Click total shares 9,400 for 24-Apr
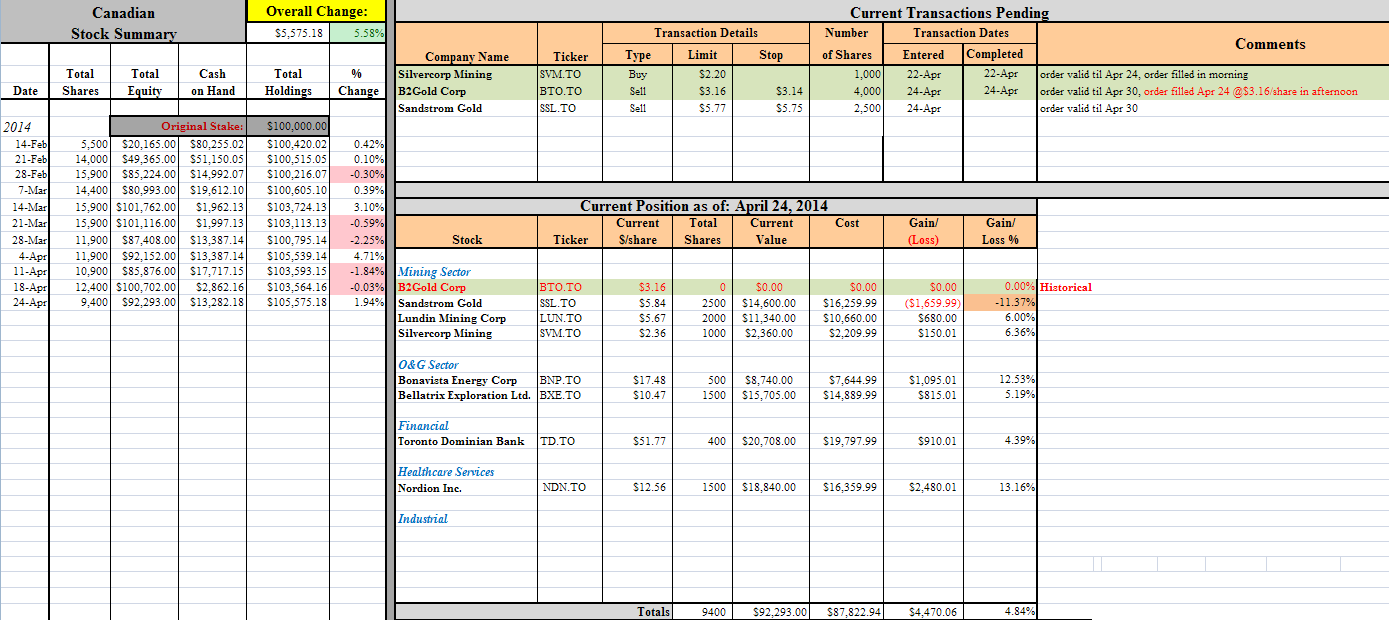 pos(80,302)
